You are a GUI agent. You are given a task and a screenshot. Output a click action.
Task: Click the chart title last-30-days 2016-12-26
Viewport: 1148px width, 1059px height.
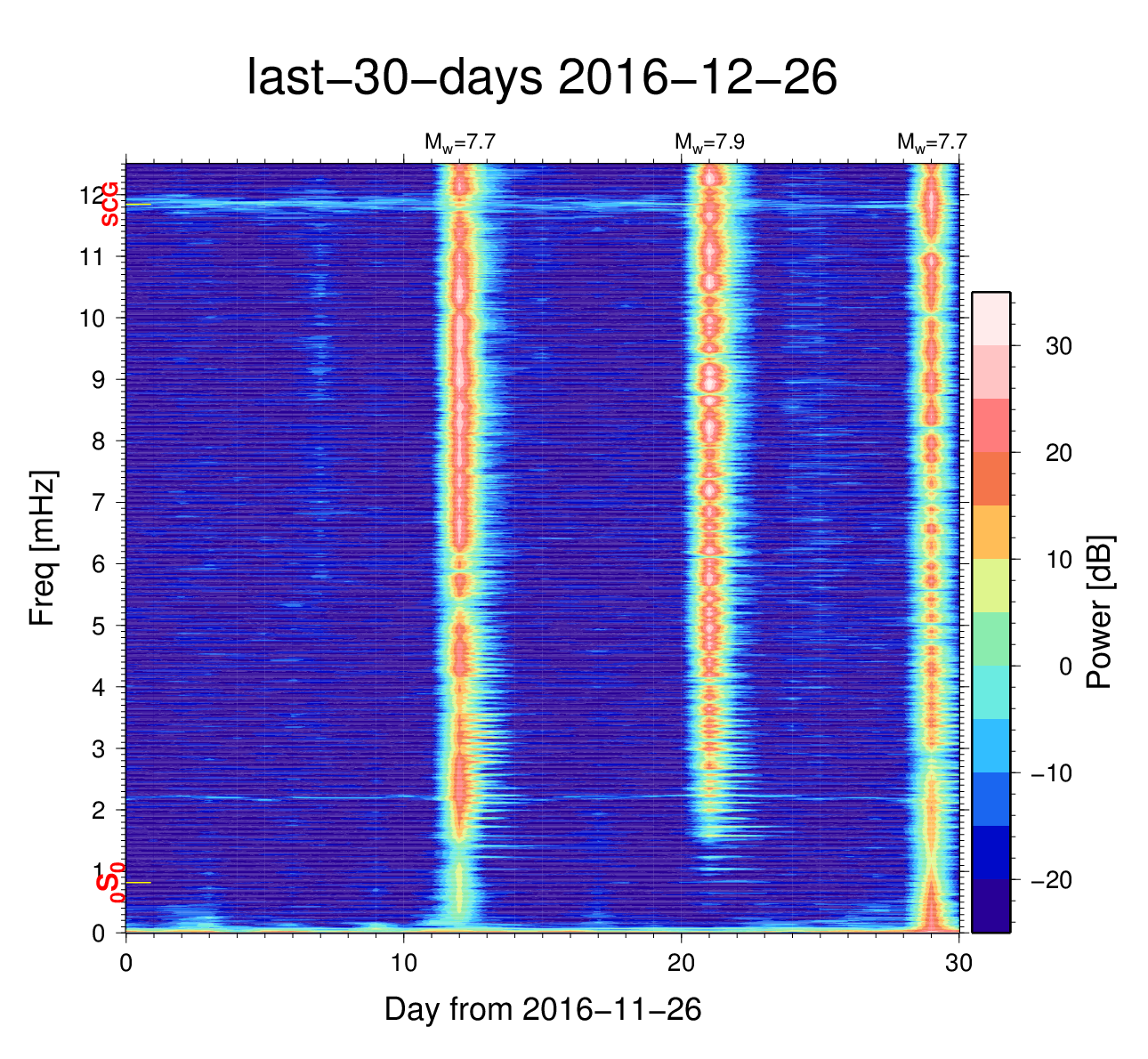541,78
